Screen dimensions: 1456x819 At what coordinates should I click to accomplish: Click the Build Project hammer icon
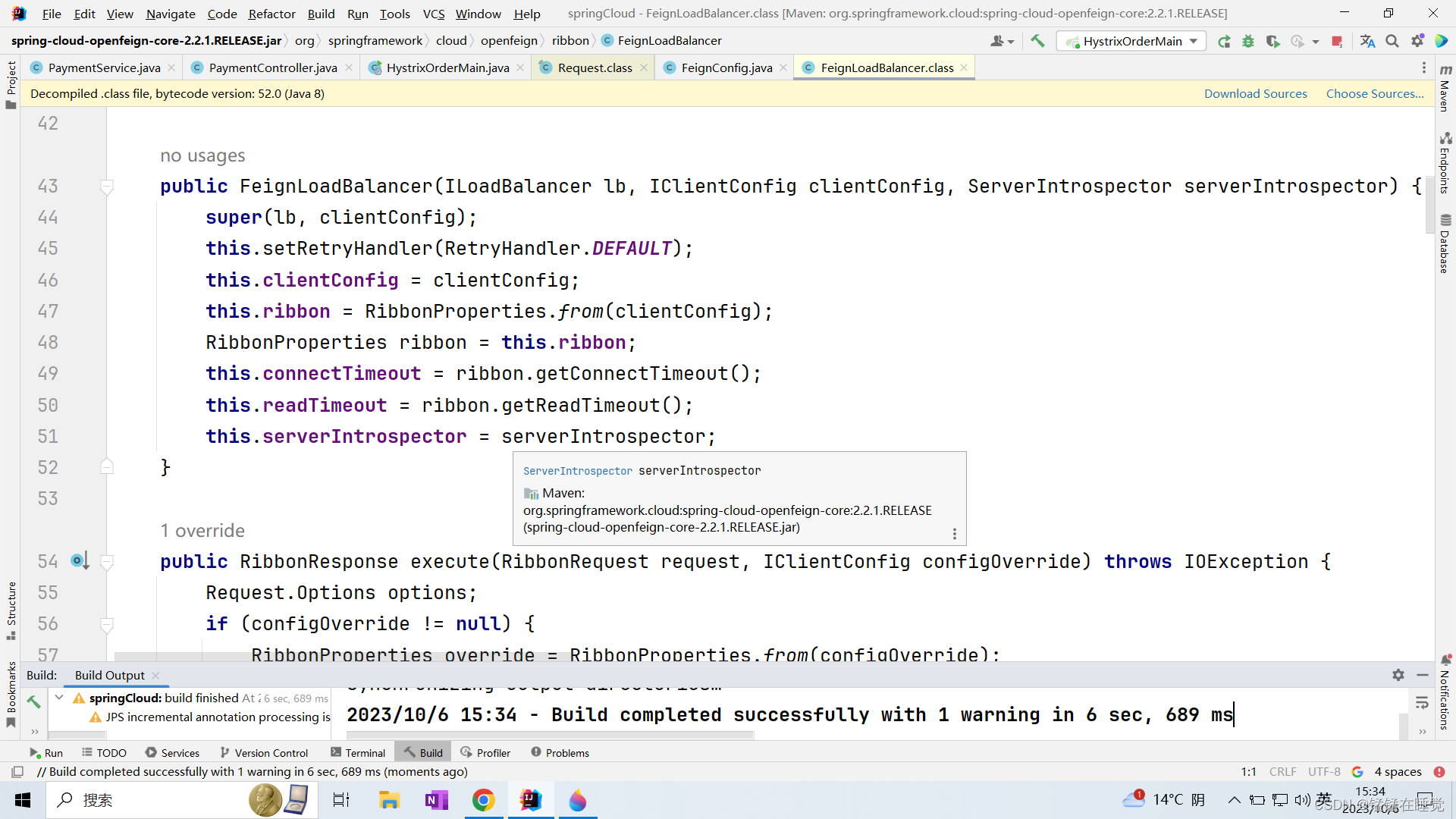1037,41
